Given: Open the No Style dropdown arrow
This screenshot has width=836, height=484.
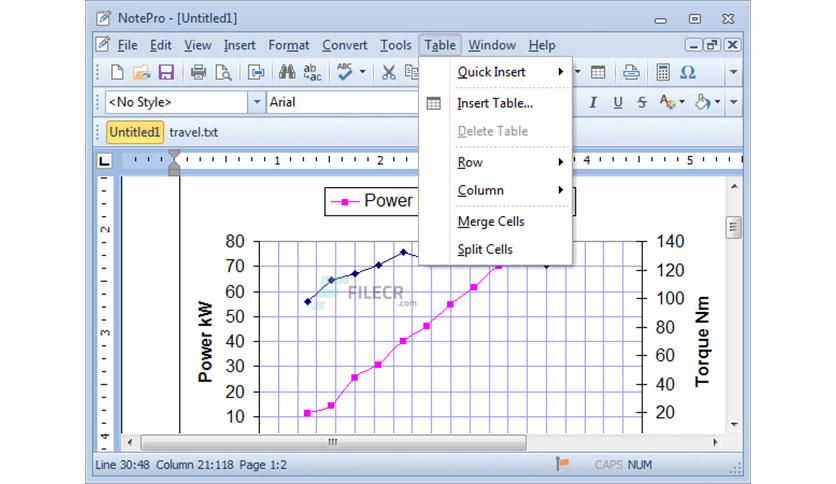Looking at the screenshot, I should point(256,102).
